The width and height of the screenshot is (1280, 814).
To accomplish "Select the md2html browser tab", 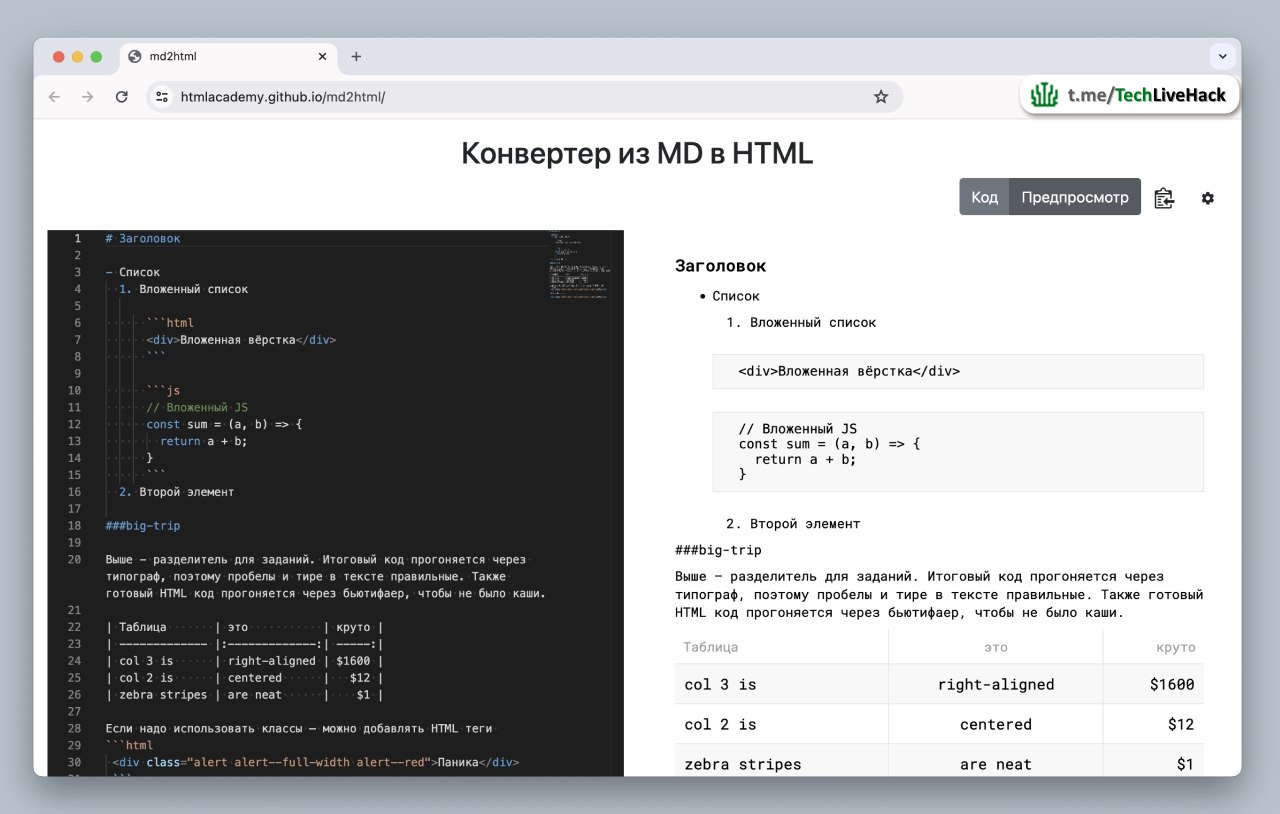I will (228, 57).
